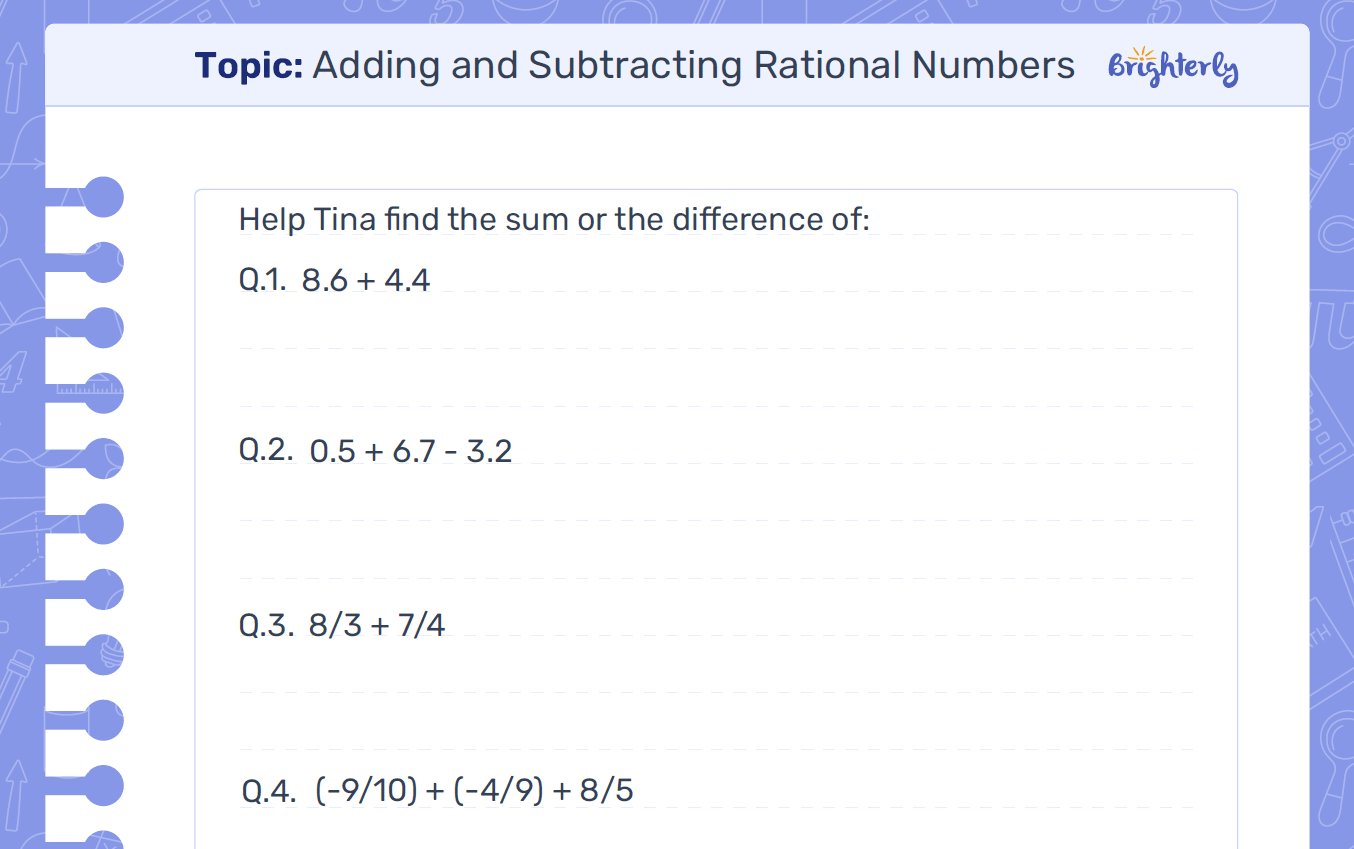Click the "Help Tina find the sum" instruction
Screen dimensions: 1354x849
click(x=554, y=219)
